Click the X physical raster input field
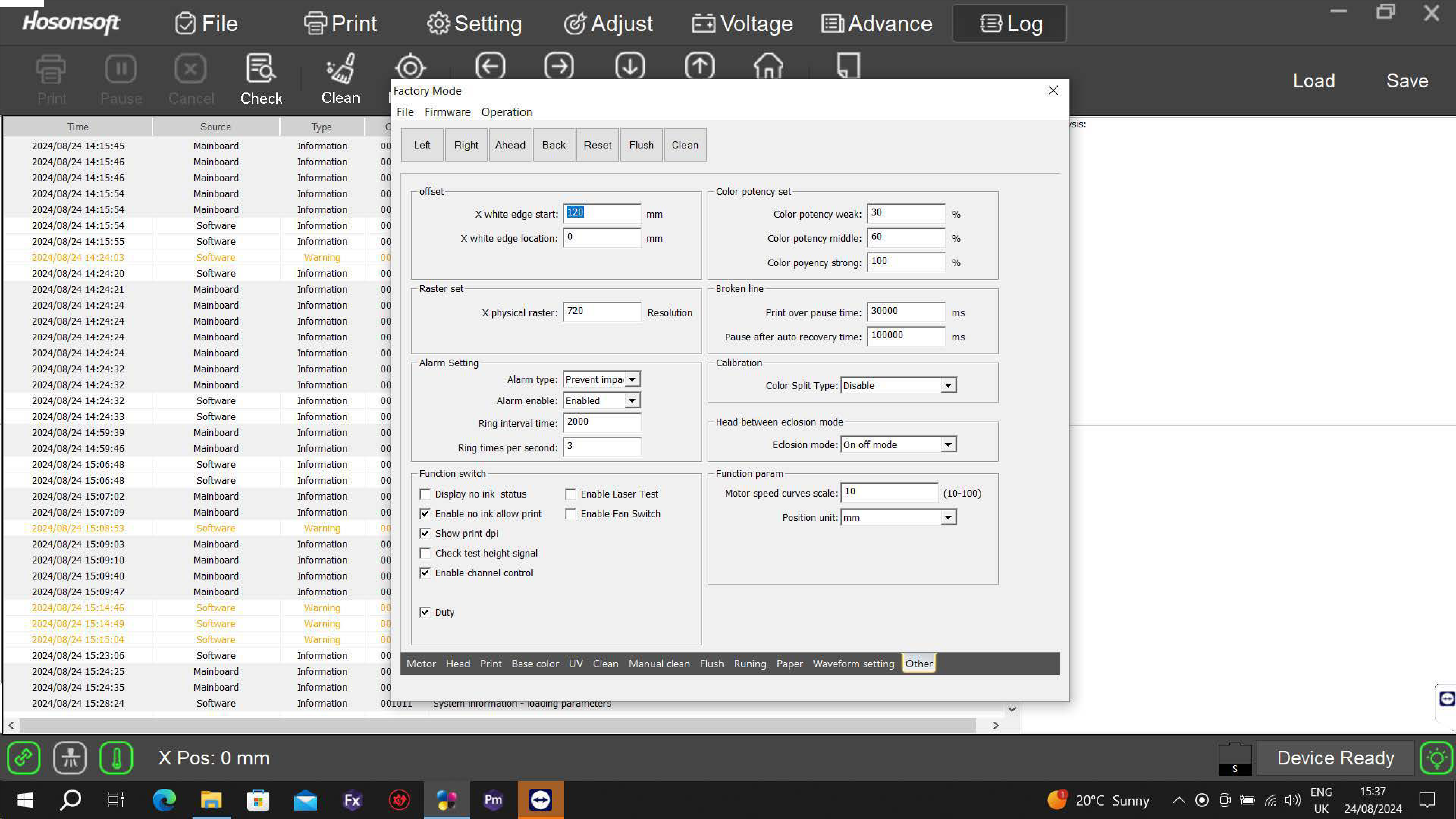Image resolution: width=1456 pixels, height=819 pixels. click(601, 312)
